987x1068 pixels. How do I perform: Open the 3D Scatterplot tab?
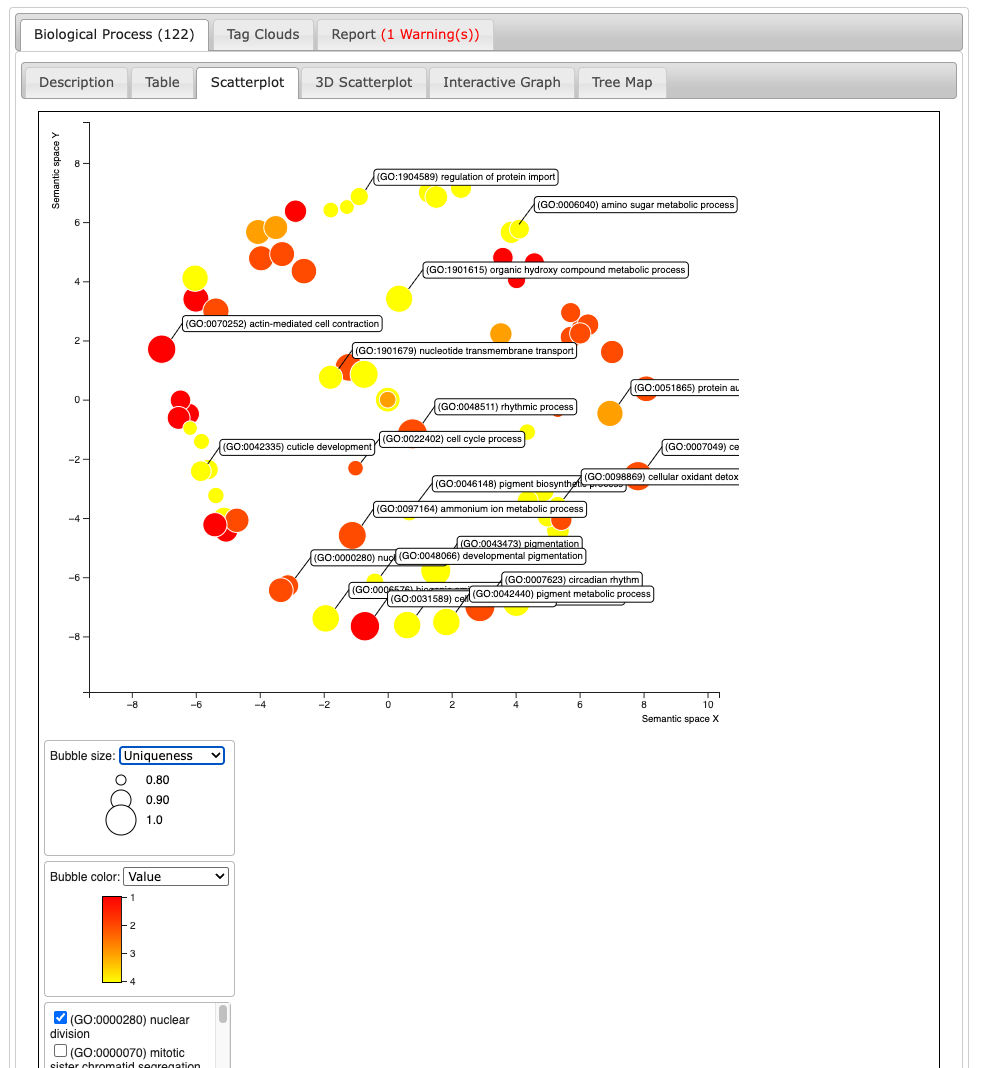pyautogui.click(x=363, y=82)
